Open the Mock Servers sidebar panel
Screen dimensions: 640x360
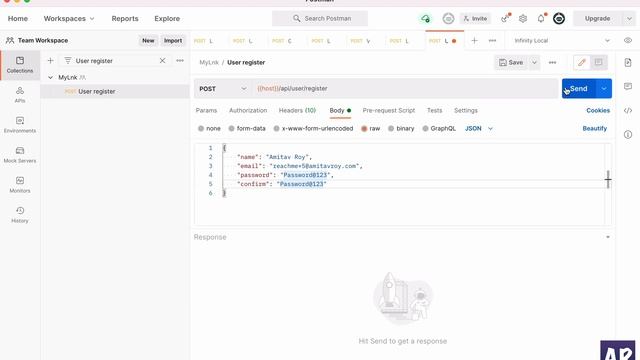(x=20, y=155)
